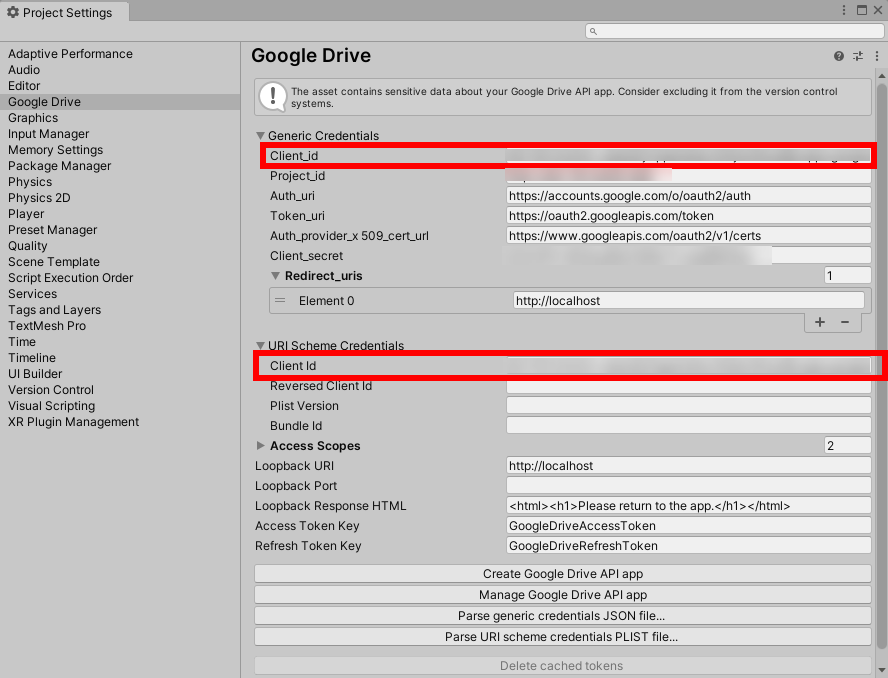Screen dimensions: 888x678
Task: Click the empty Loopback Port field
Action: [689, 486]
